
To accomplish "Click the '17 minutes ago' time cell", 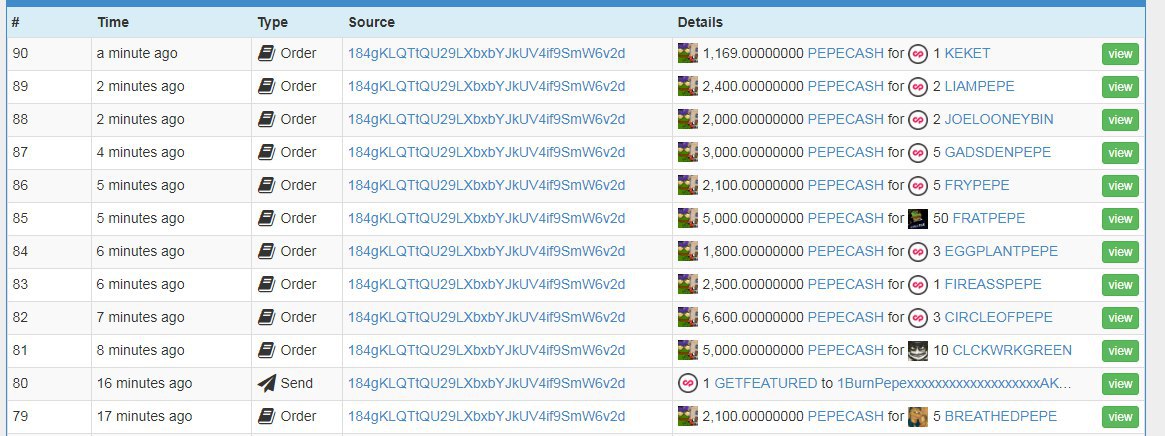I will pos(144,416).
